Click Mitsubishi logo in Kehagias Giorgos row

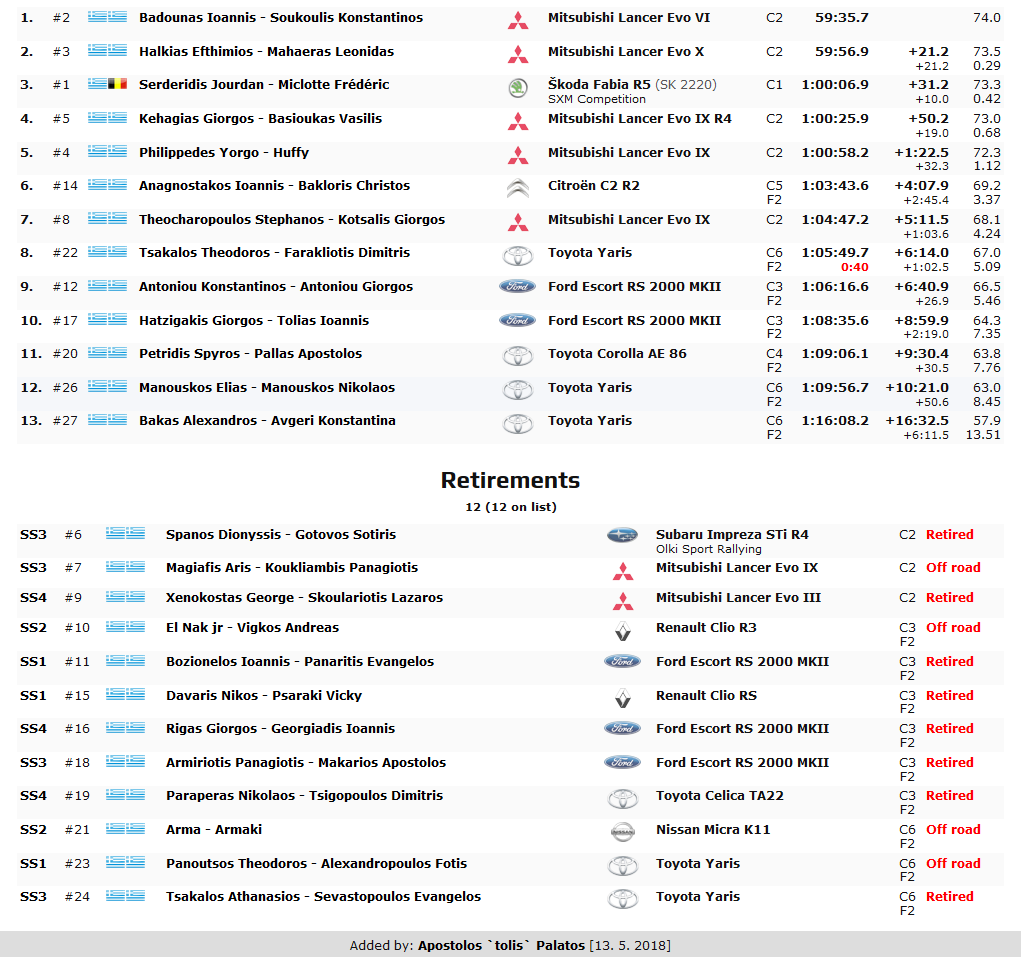tap(518, 122)
